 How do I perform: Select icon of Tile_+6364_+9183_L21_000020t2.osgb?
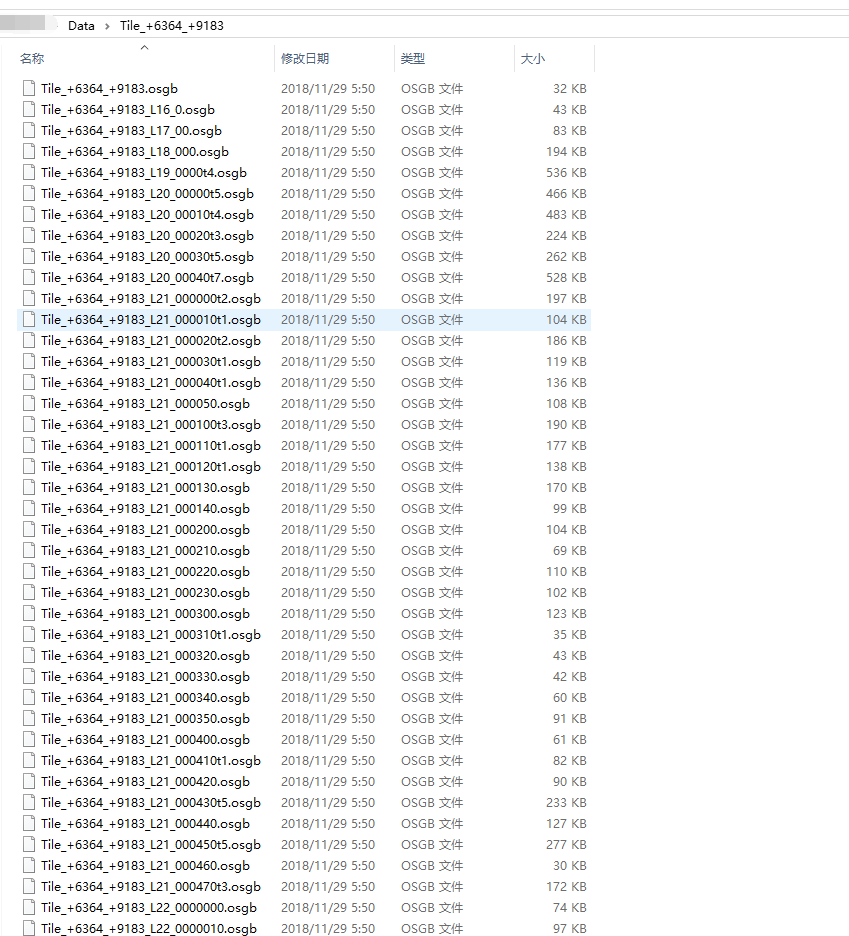point(29,341)
